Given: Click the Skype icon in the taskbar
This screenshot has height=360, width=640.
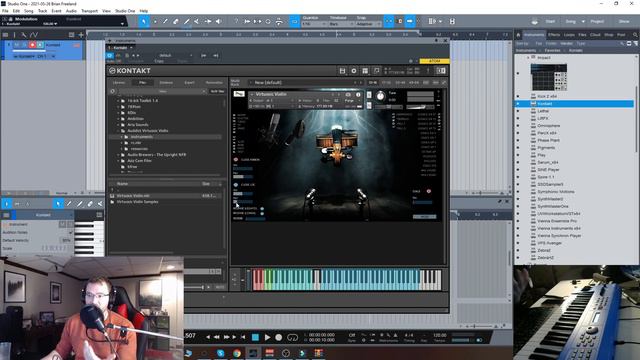Looking at the screenshot, I should [221, 353].
